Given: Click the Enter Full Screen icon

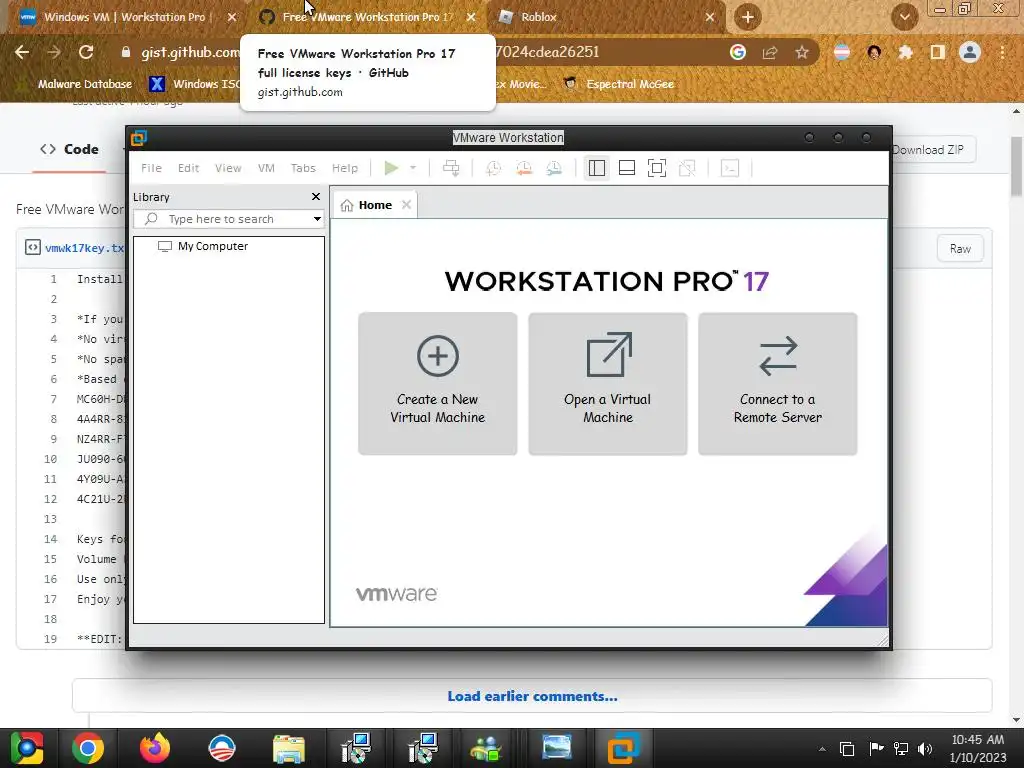Looking at the screenshot, I should tap(657, 168).
